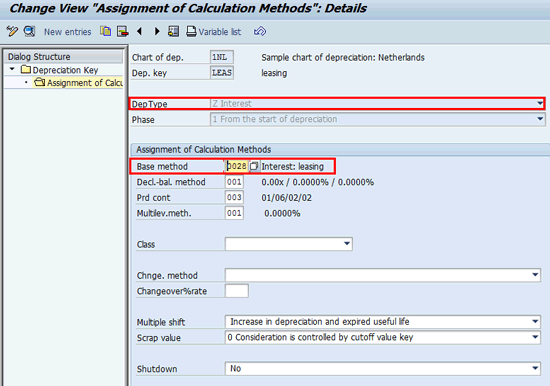Click the Copy As toolbar icon
The image size is (550, 386).
pos(106,32)
